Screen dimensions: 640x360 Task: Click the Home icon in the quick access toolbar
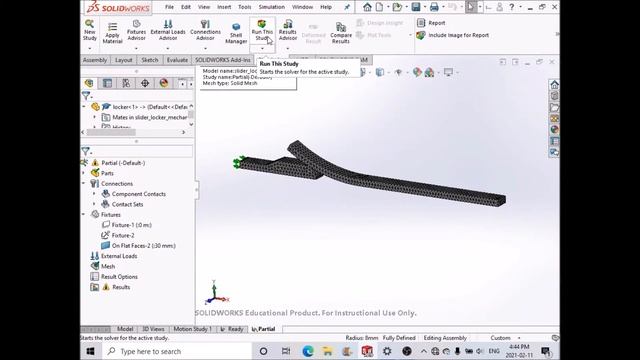click(x=367, y=7)
